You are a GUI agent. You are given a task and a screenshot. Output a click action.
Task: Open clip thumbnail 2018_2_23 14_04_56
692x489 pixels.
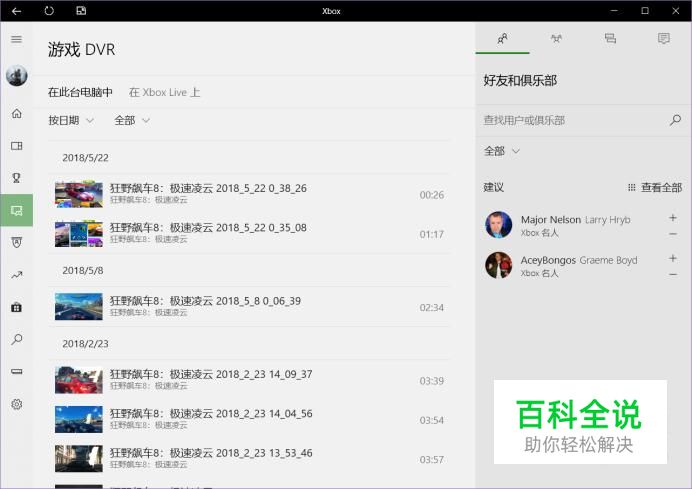79,419
